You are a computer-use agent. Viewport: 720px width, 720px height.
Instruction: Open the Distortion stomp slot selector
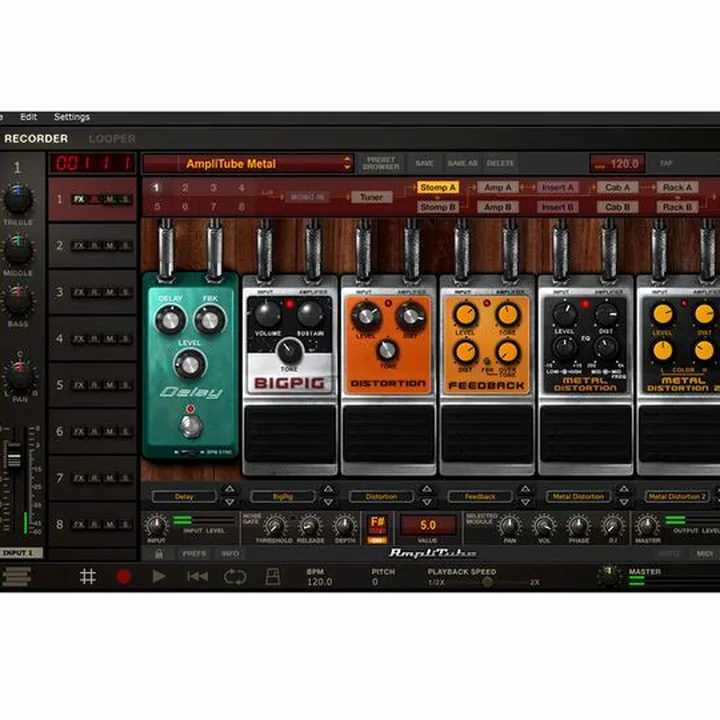coord(381,496)
